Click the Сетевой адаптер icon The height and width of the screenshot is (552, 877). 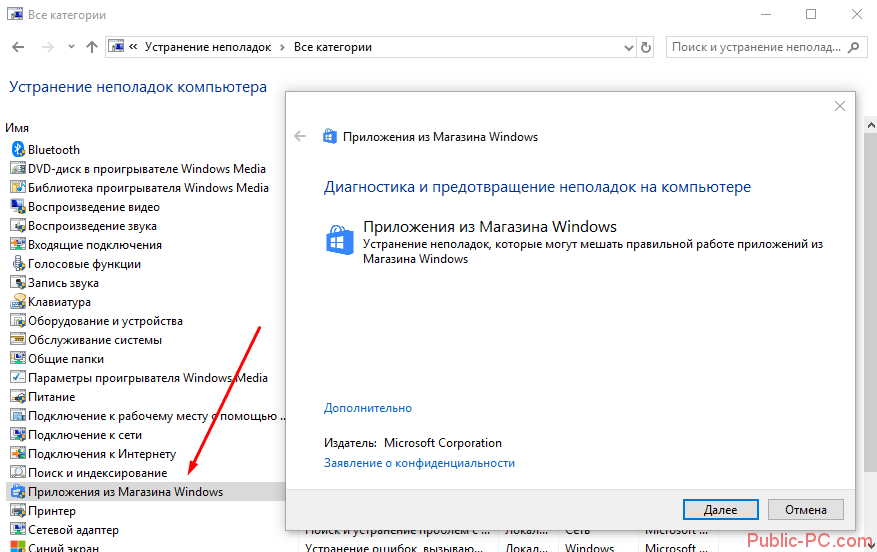[x=18, y=530]
